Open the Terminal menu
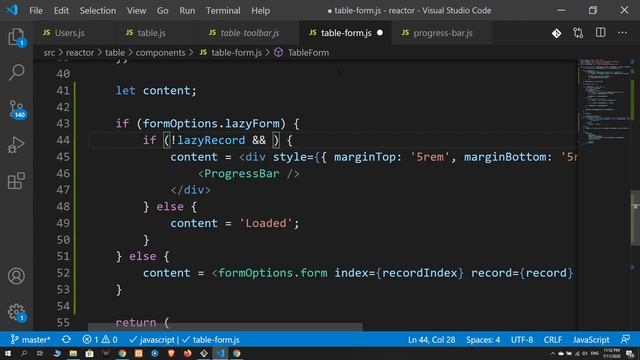The image size is (640, 360). (223, 11)
